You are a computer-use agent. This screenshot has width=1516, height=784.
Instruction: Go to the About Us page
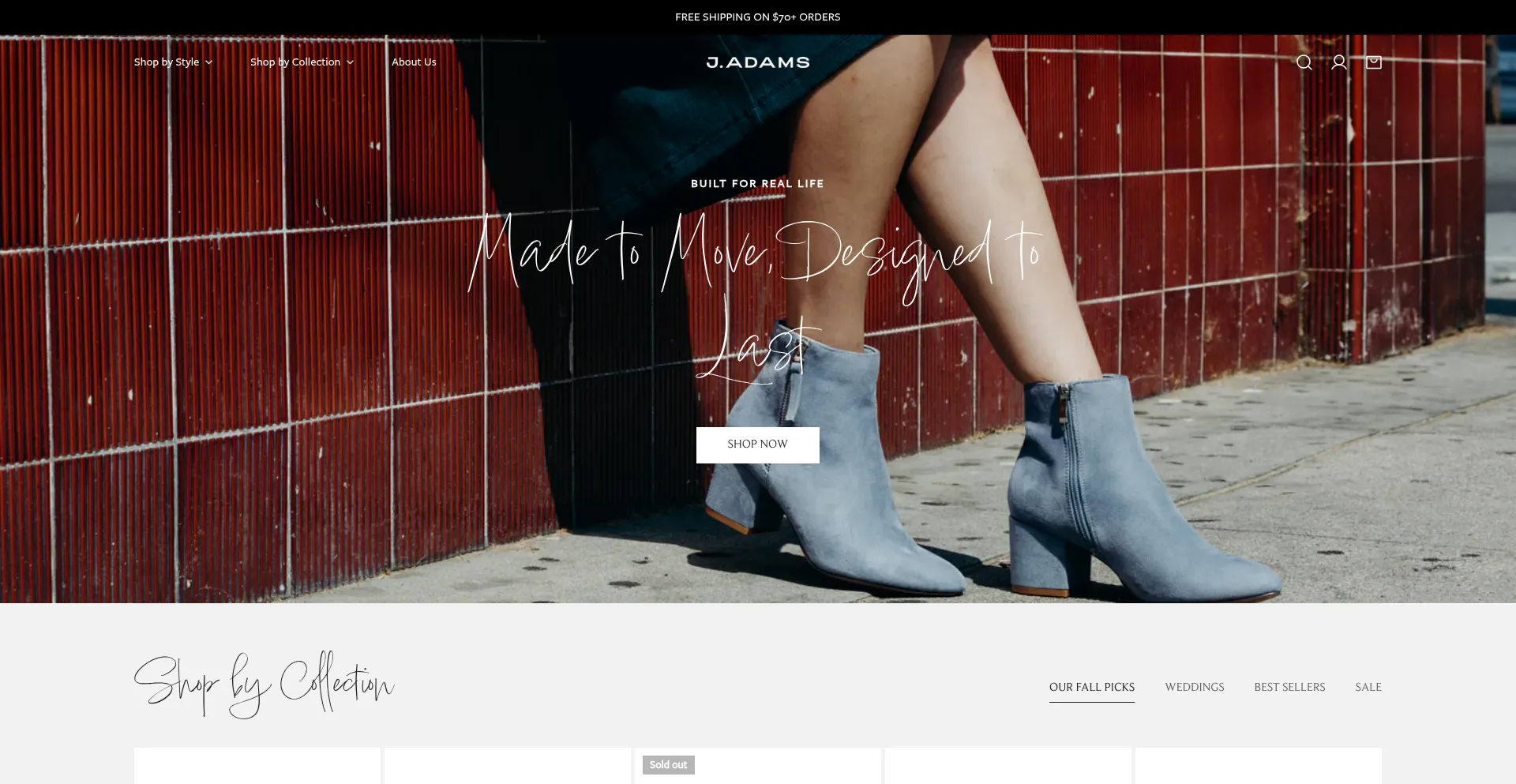tap(414, 62)
